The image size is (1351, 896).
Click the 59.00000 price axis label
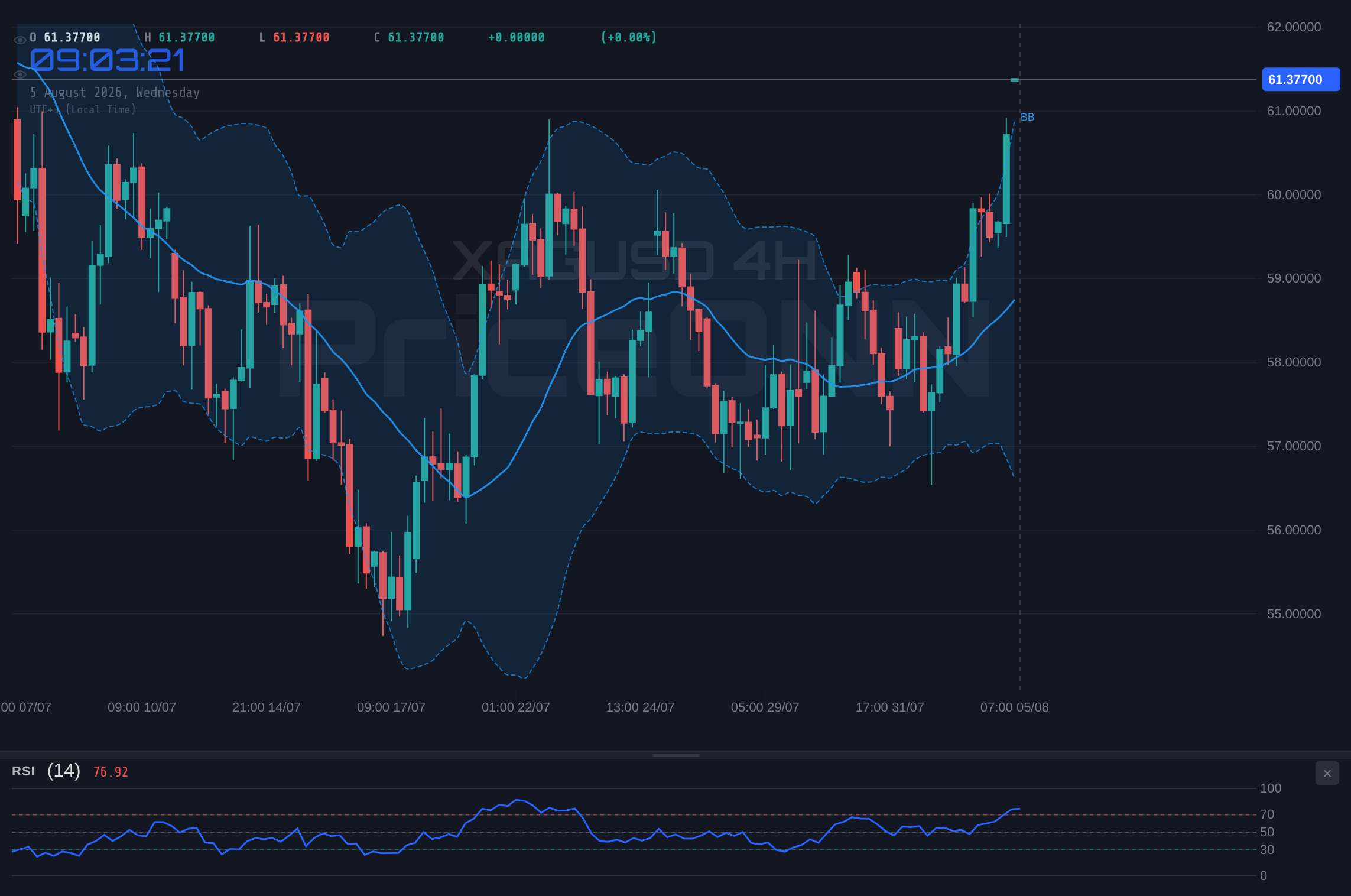pyautogui.click(x=1294, y=278)
